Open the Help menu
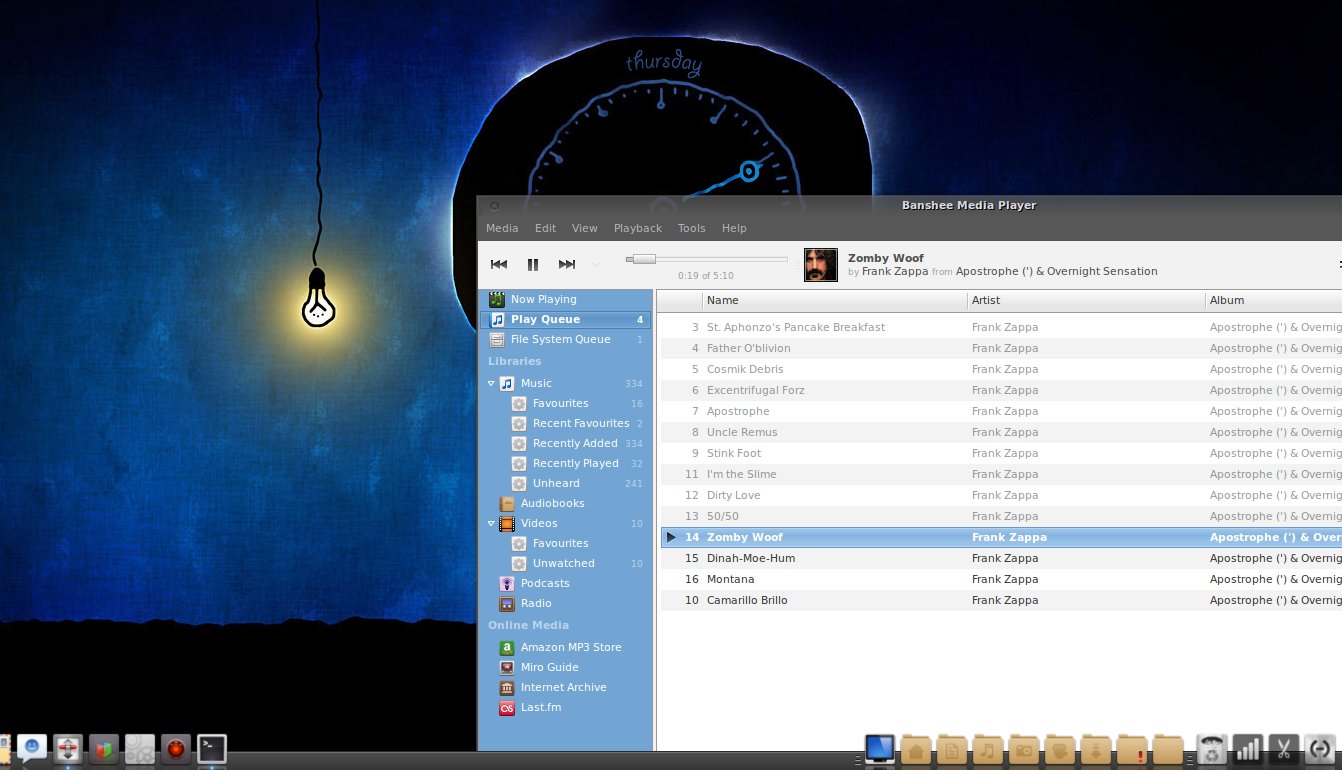 [734, 228]
